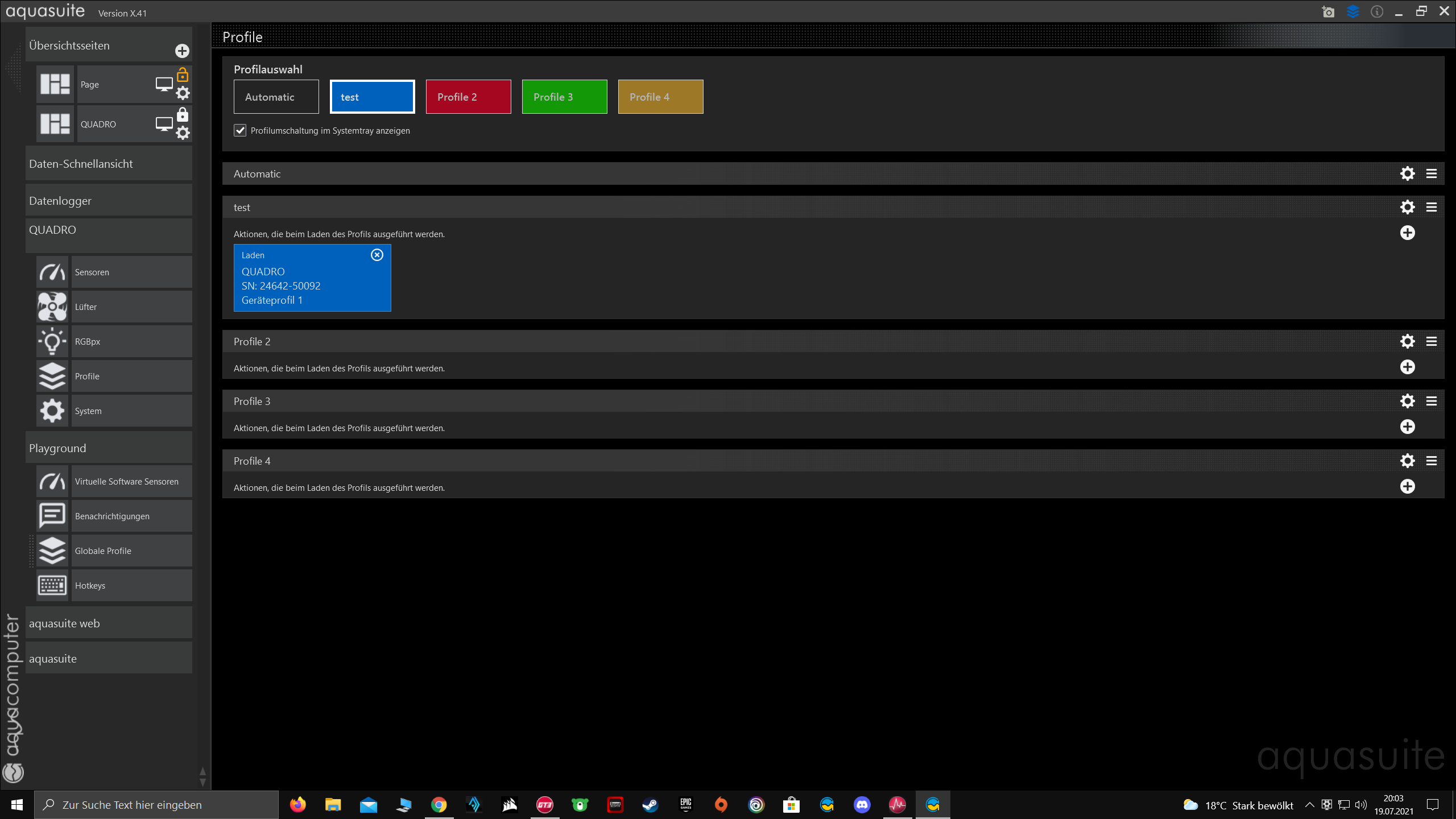Toggle the orange unlock icon for Page
The height and width of the screenshot is (819, 1456).
coord(183,75)
